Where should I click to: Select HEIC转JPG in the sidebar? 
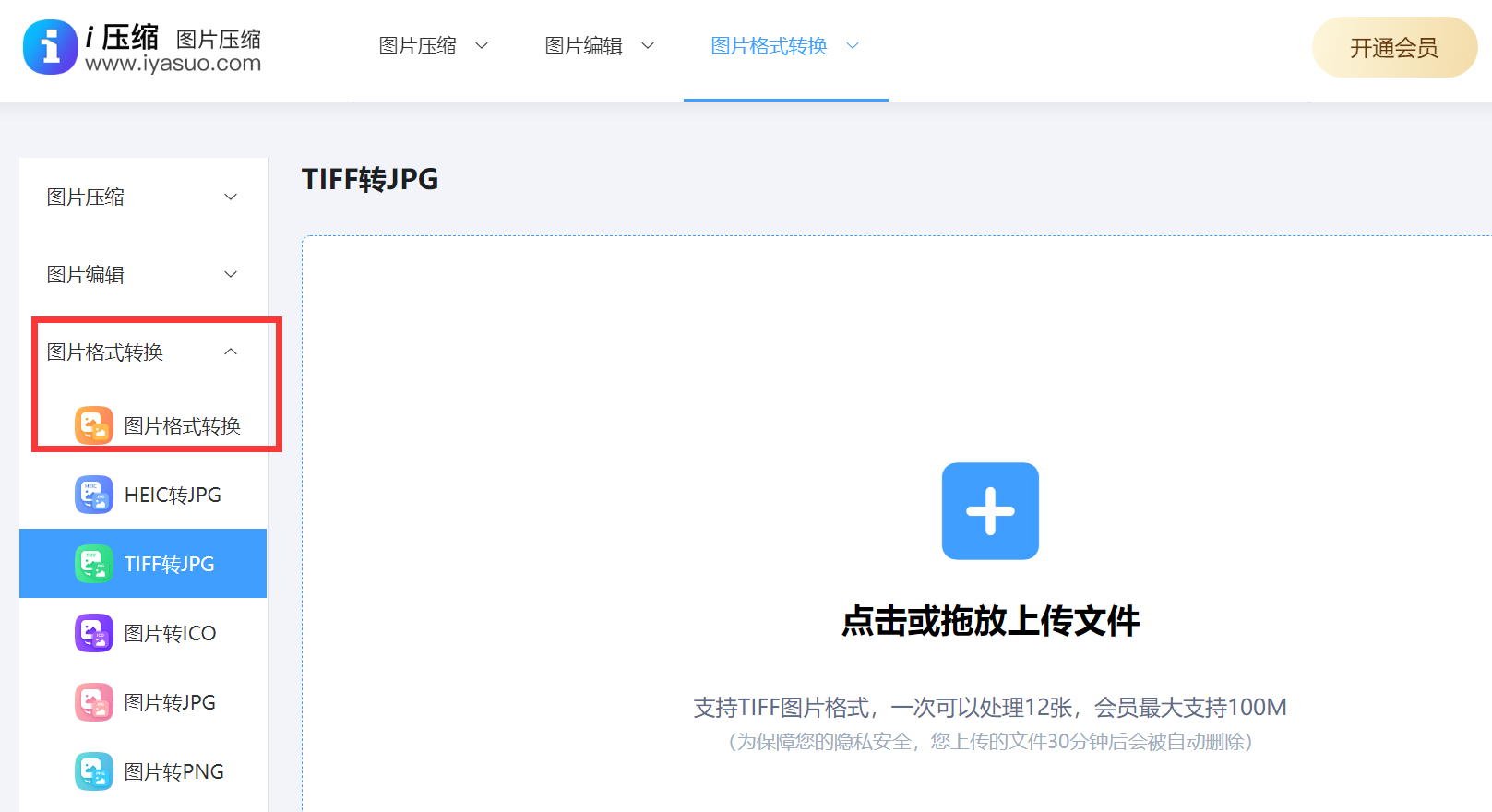pyautogui.click(x=173, y=495)
